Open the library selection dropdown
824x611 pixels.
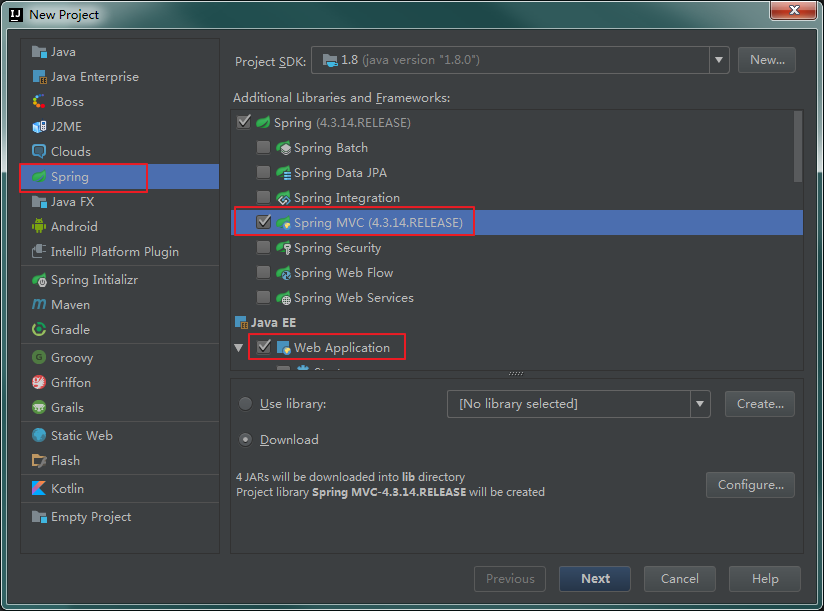coord(700,404)
